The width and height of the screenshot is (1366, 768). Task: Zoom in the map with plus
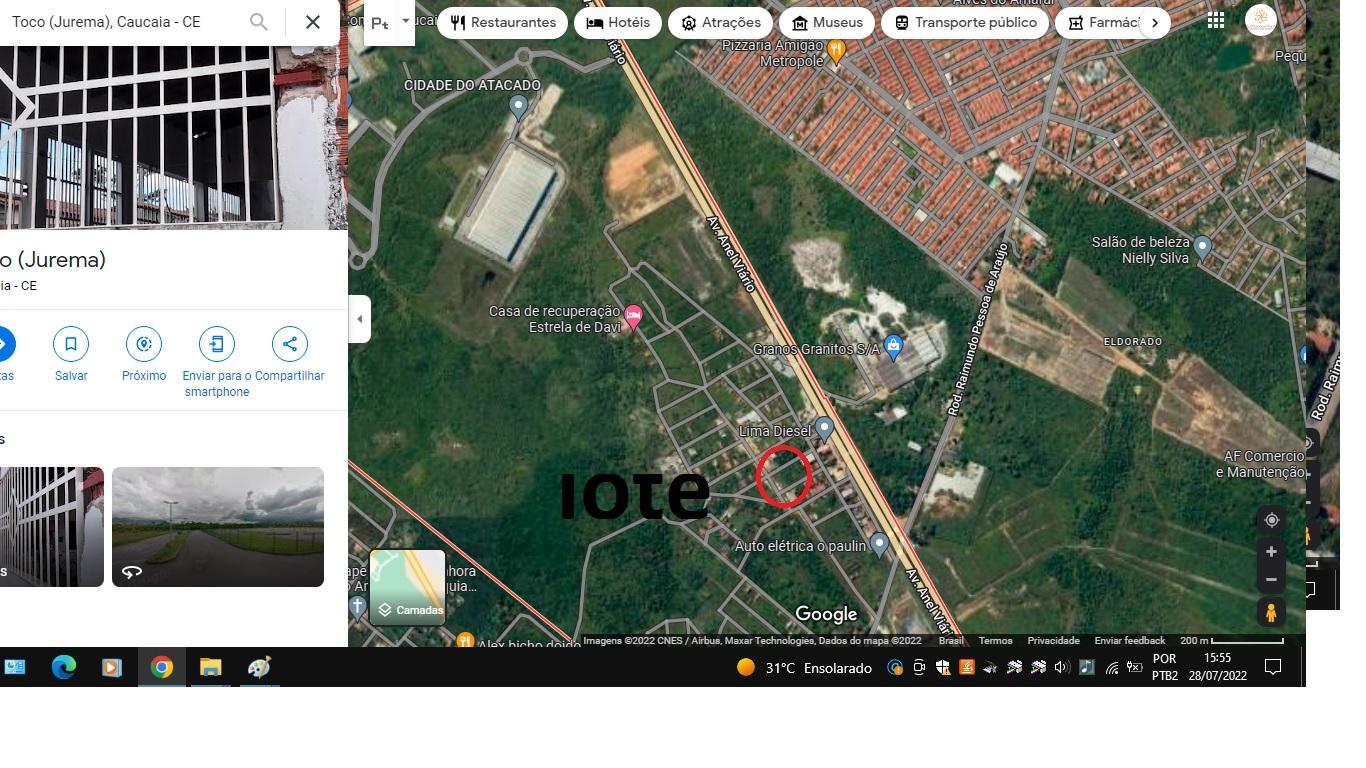click(1271, 552)
